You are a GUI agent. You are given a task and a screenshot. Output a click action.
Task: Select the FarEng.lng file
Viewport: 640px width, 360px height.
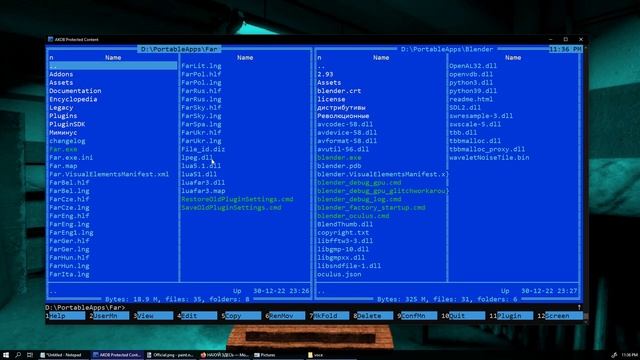69,224
